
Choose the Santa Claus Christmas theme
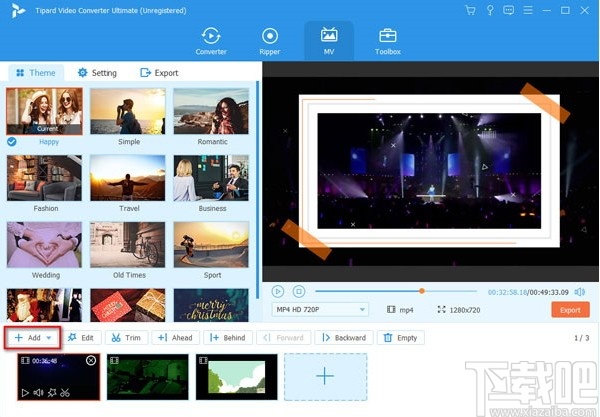(44, 305)
